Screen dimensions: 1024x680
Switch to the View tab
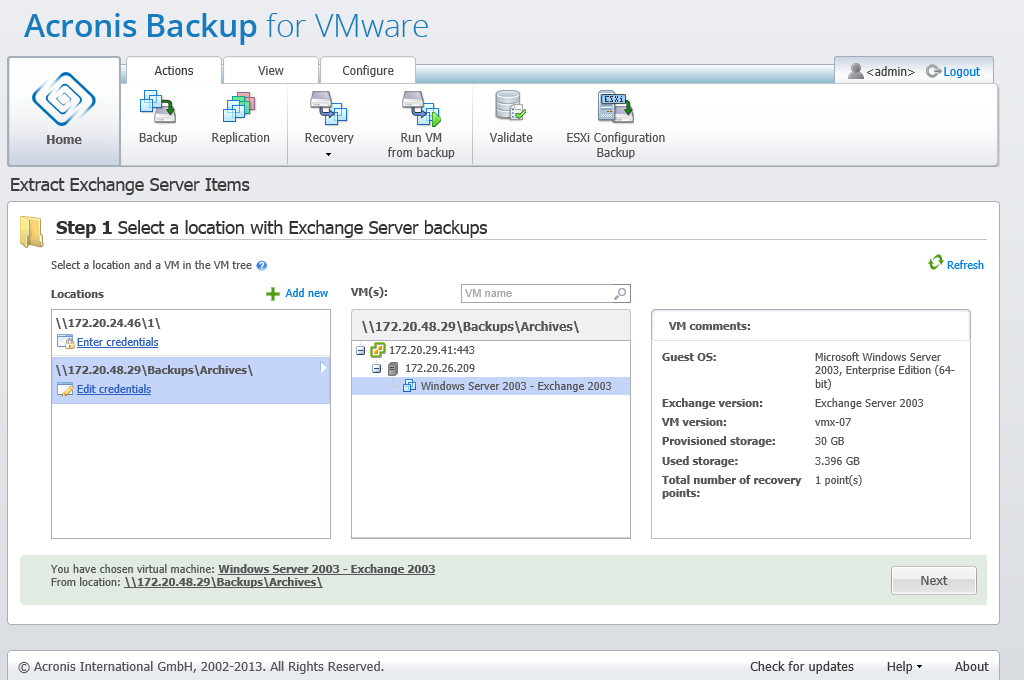point(270,71)
